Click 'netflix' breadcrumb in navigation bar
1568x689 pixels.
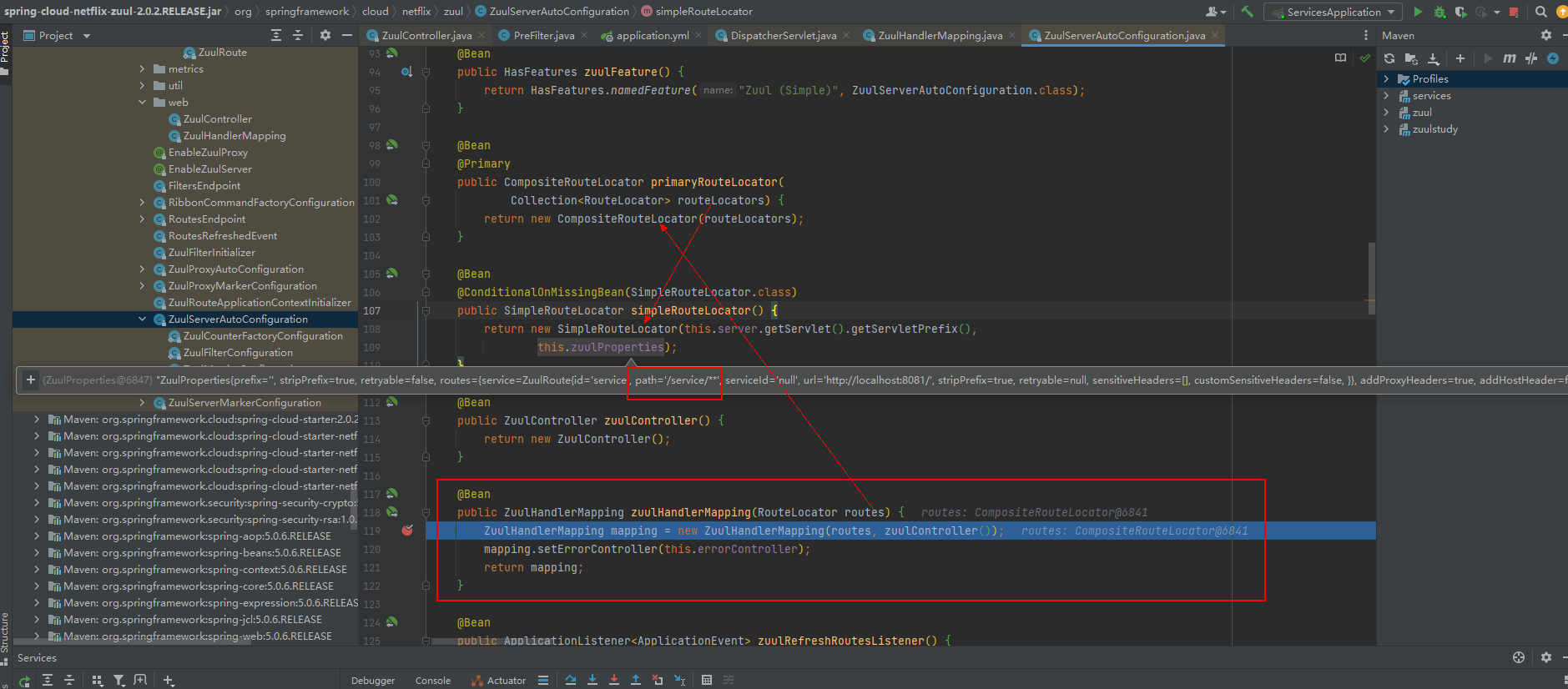pyautogui.click(x=416, y=12)
